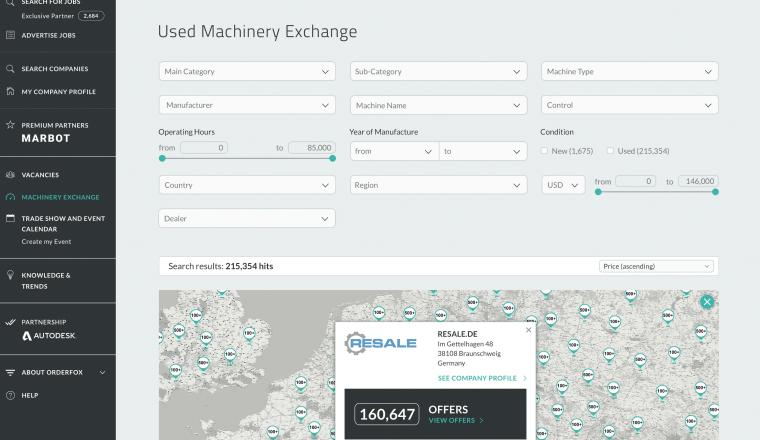Click the Search Companies magnifier icon
Image resolution: width=760 pixels, height=440 pixels.
(x=10, y=69)
